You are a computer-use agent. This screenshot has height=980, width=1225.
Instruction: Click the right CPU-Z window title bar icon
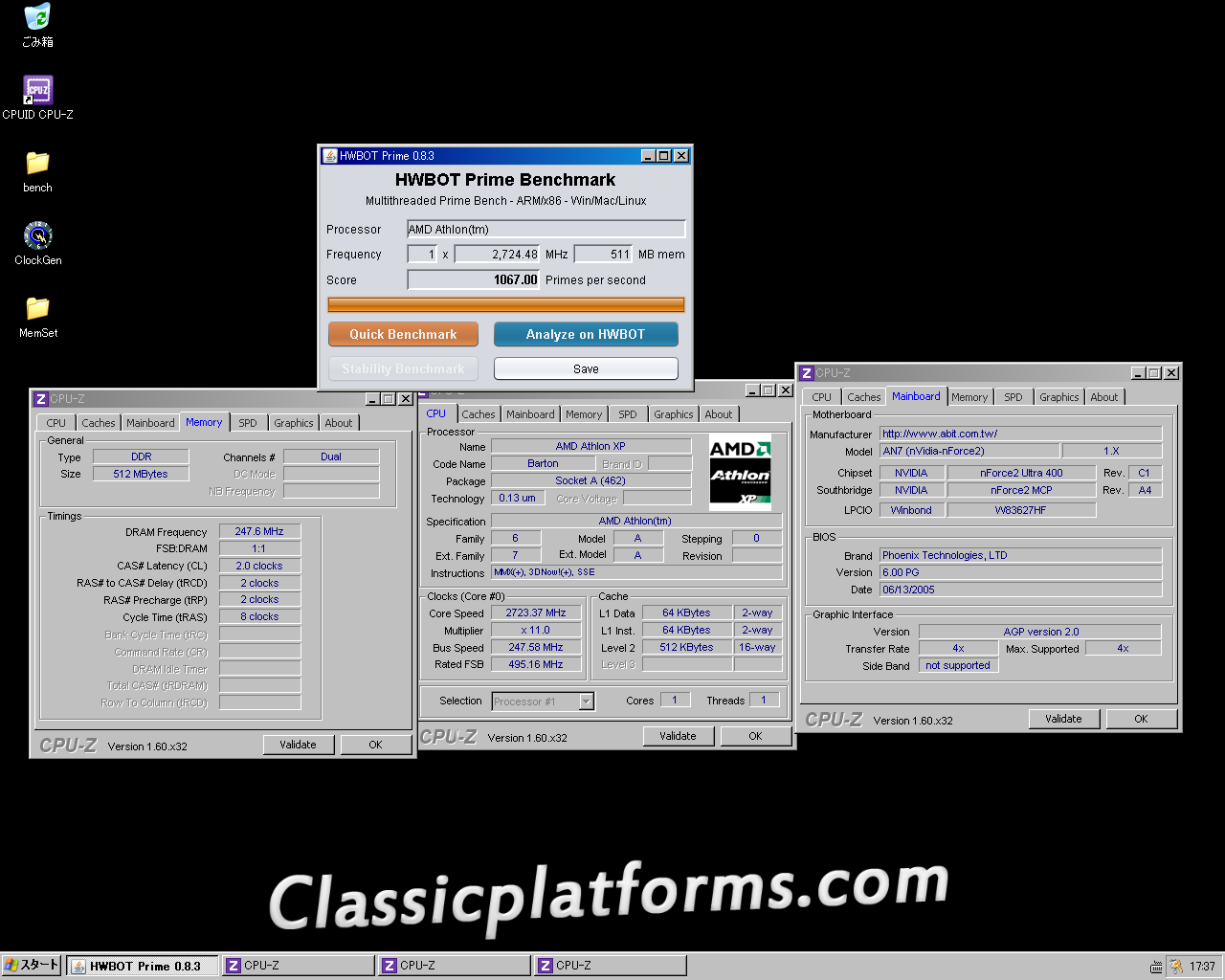(x=807, y=373)
